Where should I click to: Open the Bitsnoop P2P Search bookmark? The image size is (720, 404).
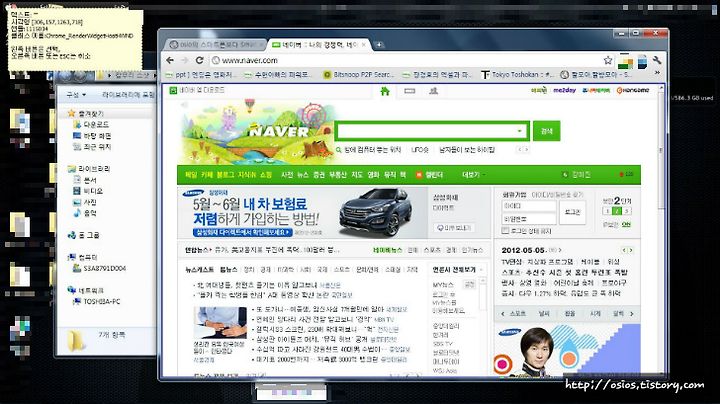tap(358, 74)
